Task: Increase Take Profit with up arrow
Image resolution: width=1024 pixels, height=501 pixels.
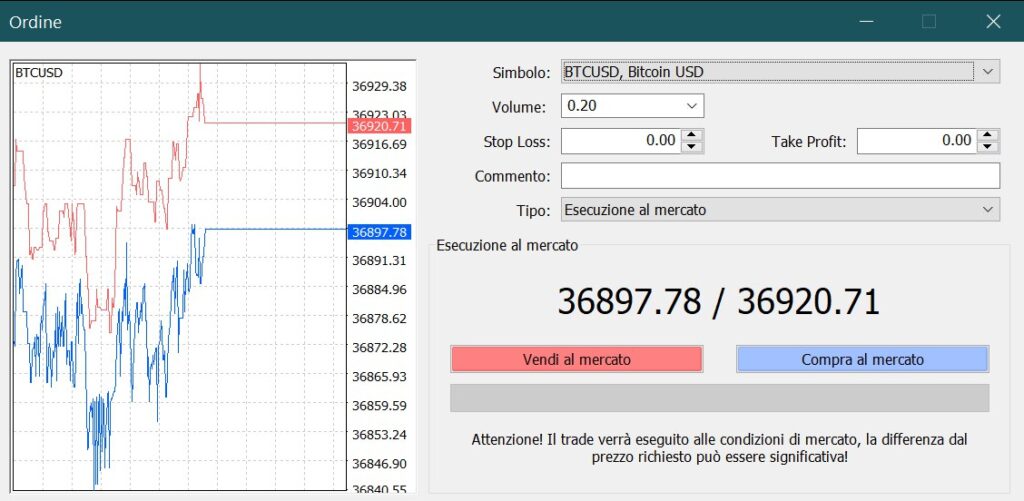Action: 988,135
